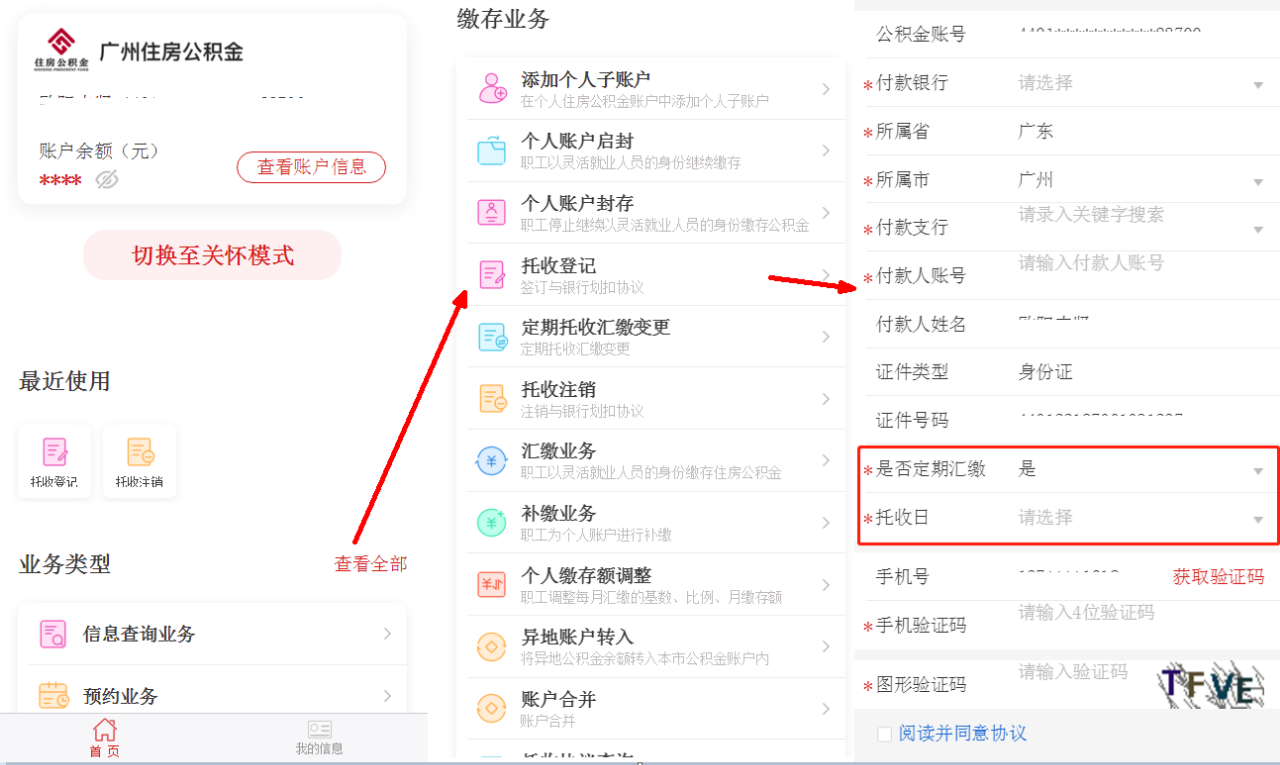Refresh the captcha image
This screenshot has height=765, width=1280.
tap(1210, 684)
